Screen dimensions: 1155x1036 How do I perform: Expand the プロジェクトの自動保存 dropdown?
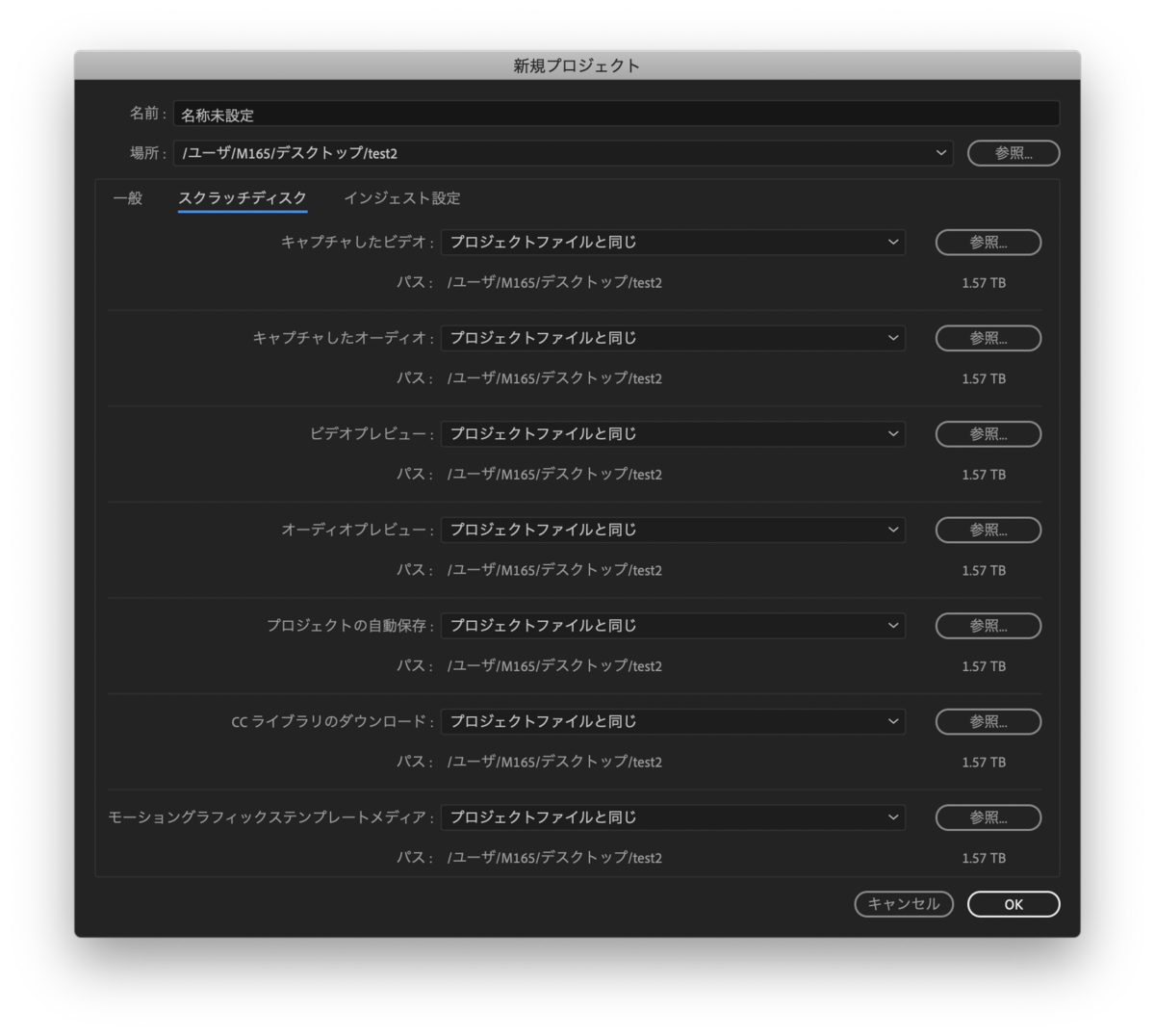tap(673, 626)
